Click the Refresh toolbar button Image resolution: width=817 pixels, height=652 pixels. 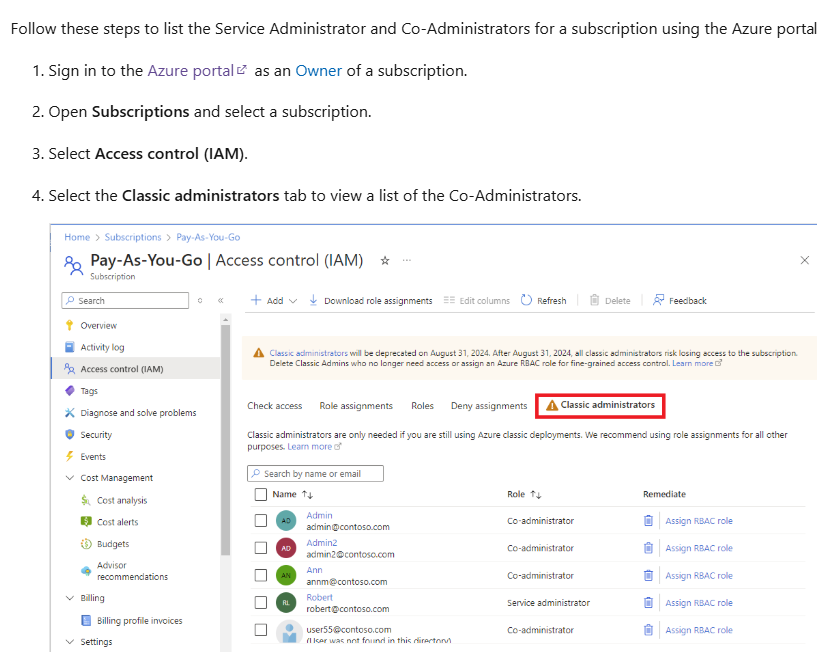[543, 301]
